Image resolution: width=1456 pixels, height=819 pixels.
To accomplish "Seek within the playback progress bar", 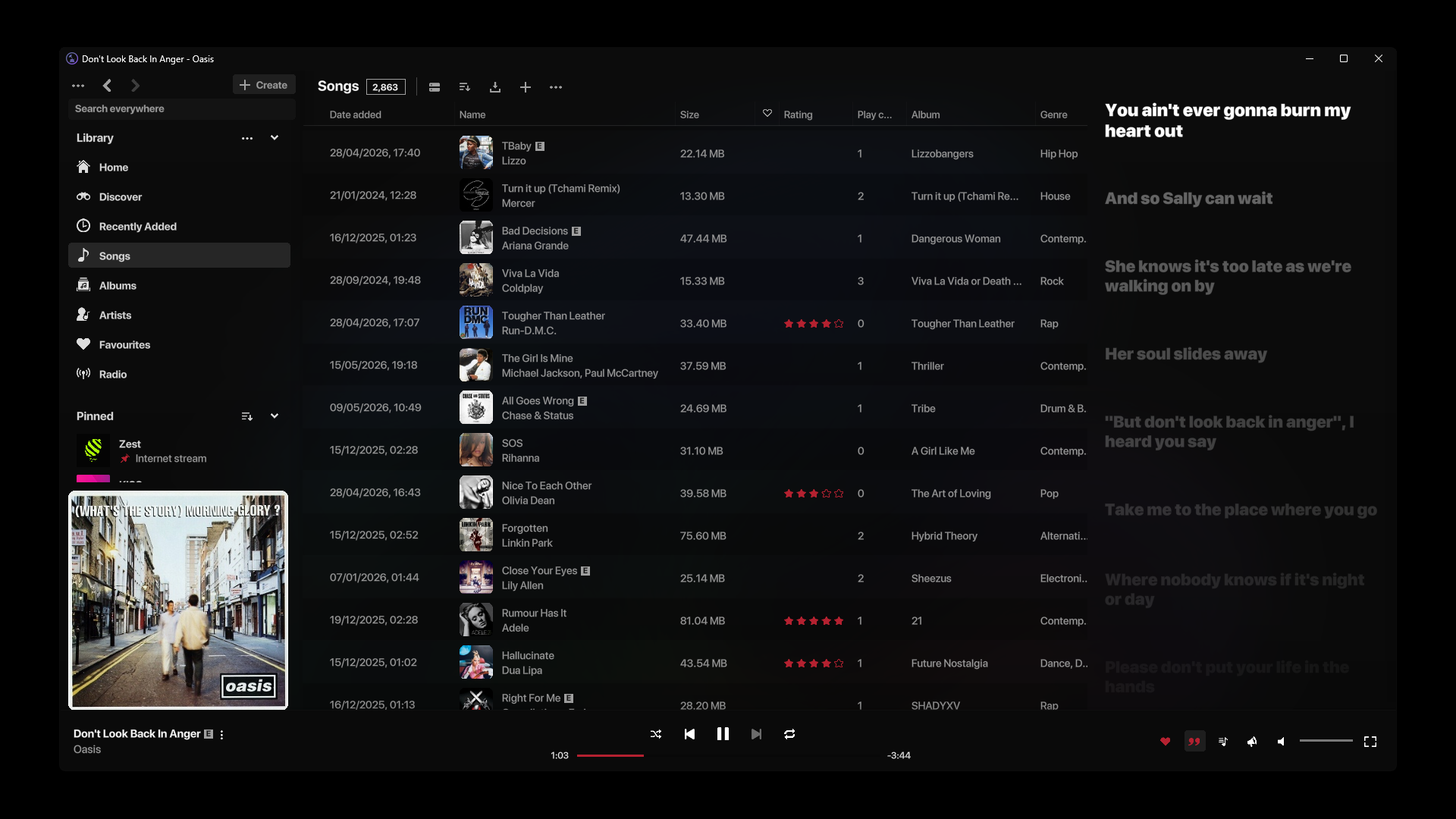I will click(728, 755).
